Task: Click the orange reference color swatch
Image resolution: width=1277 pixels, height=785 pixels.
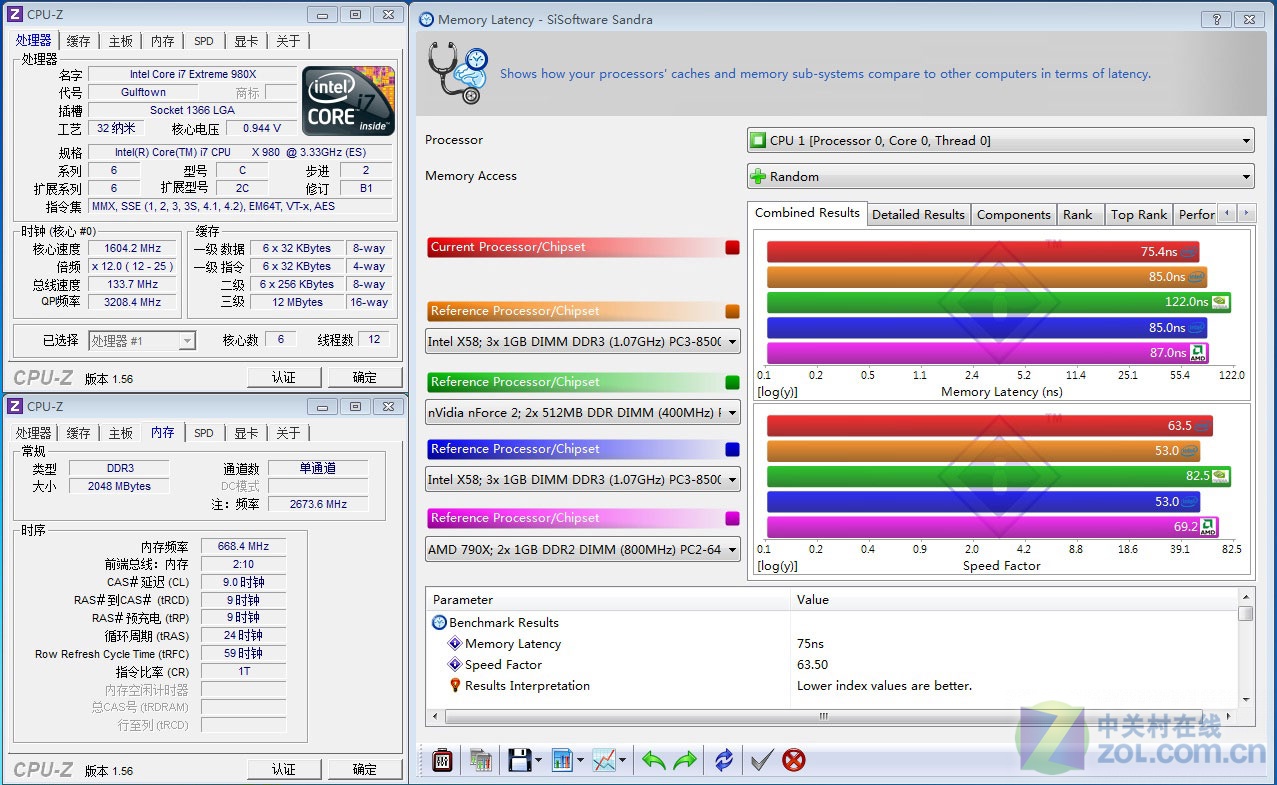Action: [x=733, y=311]
